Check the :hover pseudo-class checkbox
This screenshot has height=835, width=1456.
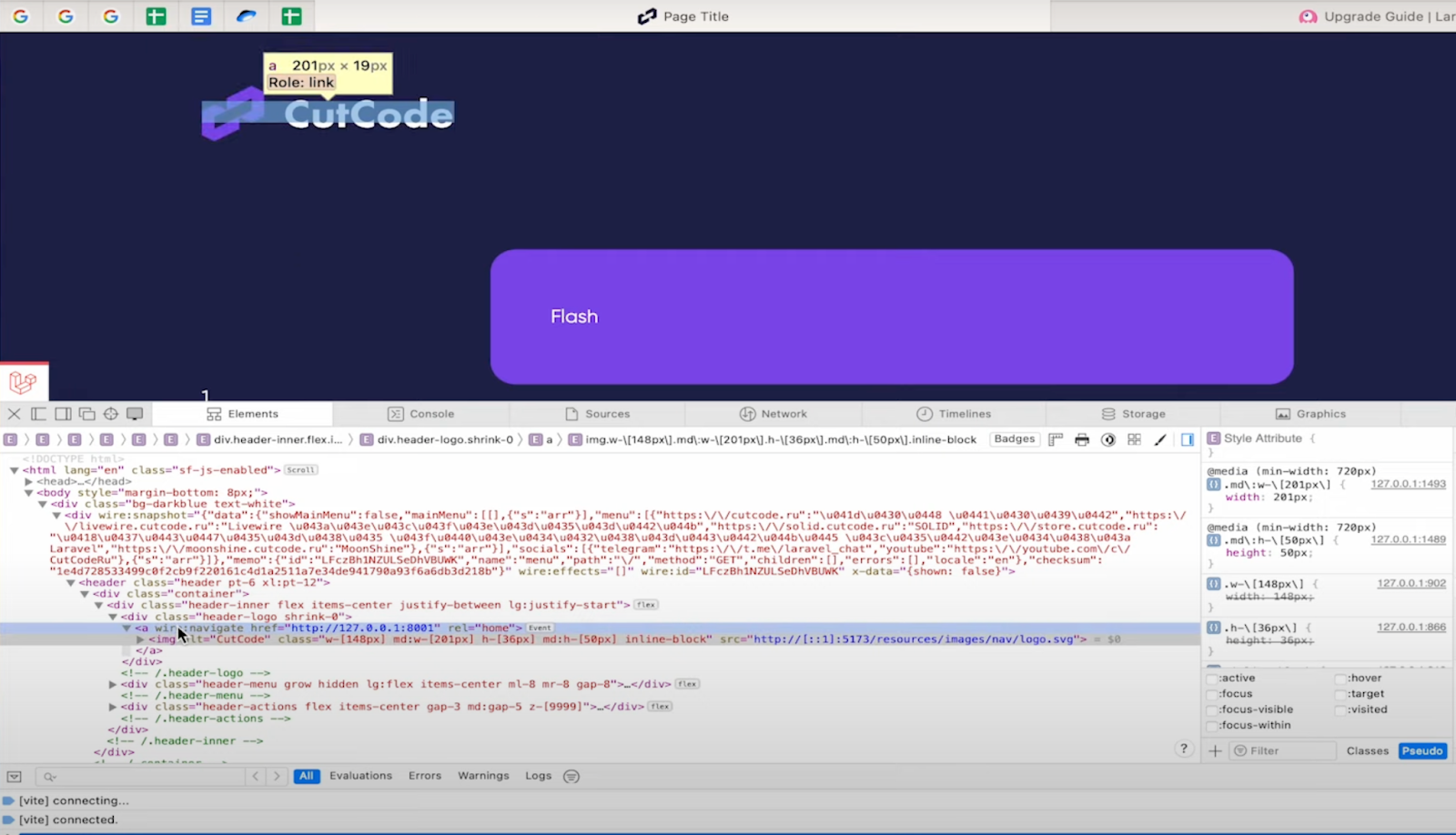pyautogui.click(x=1340, y=679)
